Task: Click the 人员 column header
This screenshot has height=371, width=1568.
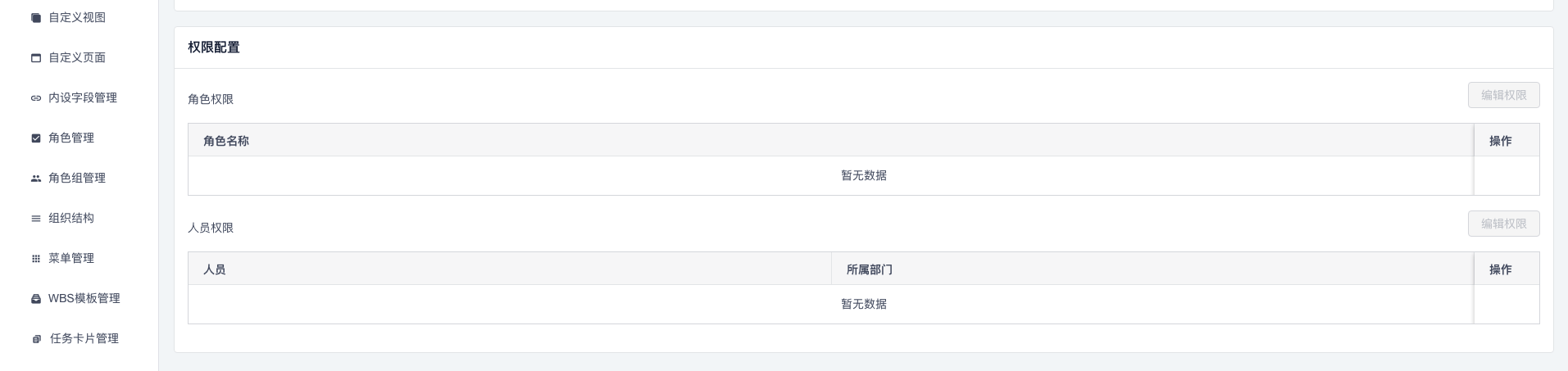Action: point(215,269)
